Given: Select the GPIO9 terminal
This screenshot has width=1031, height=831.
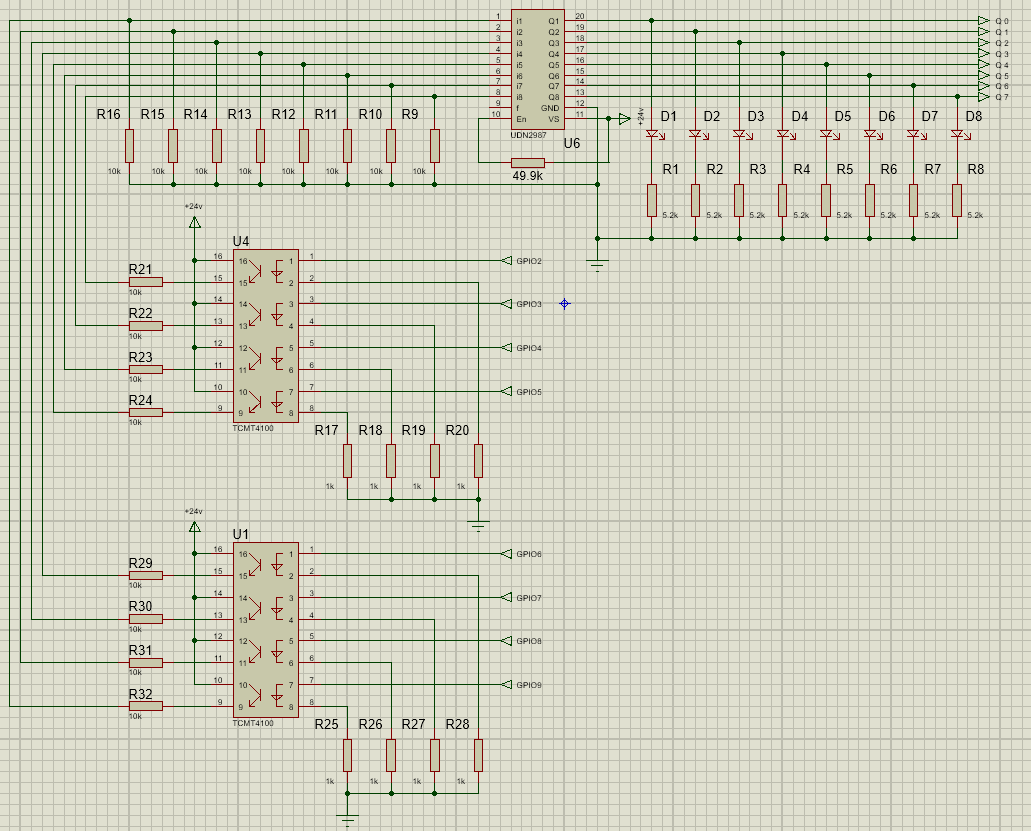Looking at the screenshot, I should pos(506,684).
